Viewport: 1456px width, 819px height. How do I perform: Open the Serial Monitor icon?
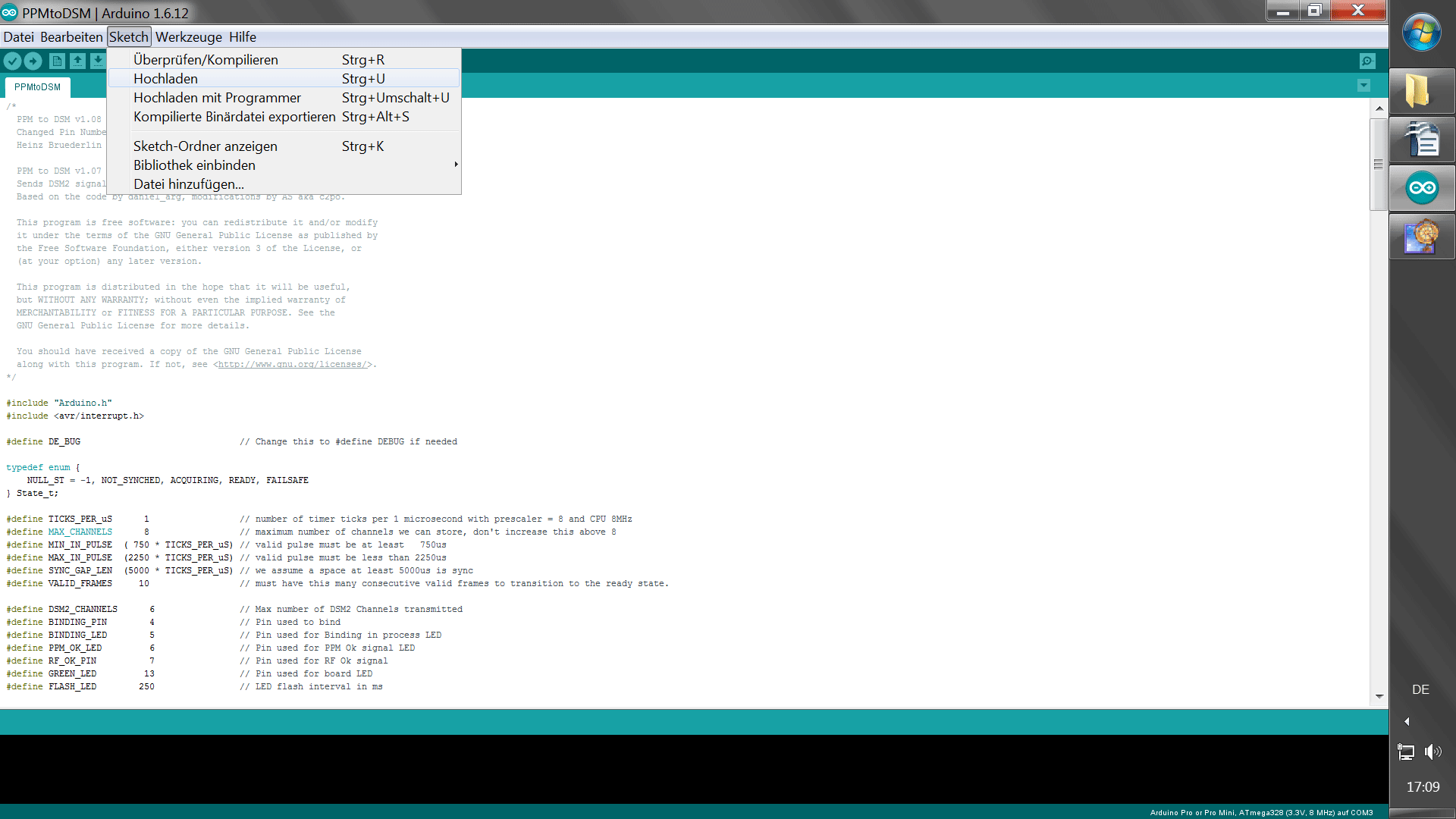(x=1367, y=61)
